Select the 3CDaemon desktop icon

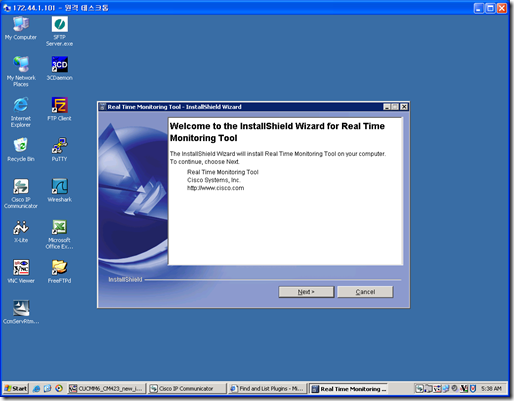click(x=59, y=68)
